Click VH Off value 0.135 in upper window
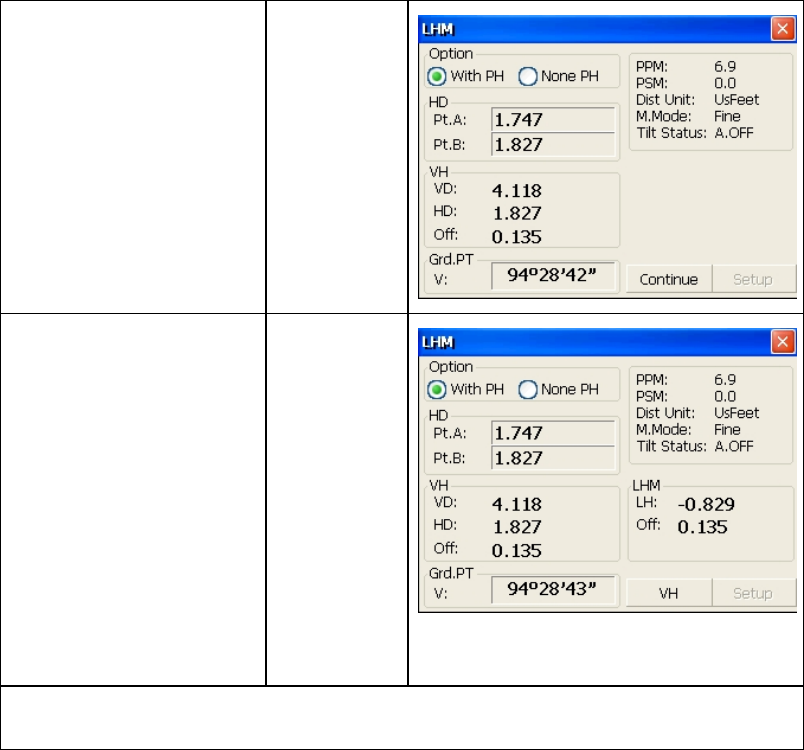 pos(516,237)
